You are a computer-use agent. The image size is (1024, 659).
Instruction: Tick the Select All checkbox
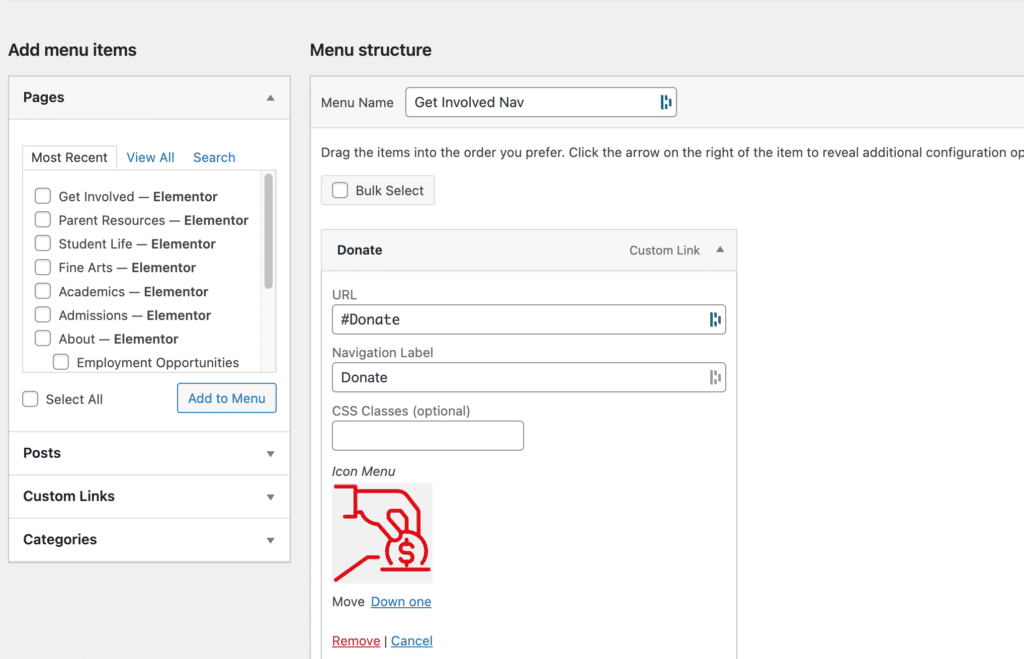click(x=31, y=399)
